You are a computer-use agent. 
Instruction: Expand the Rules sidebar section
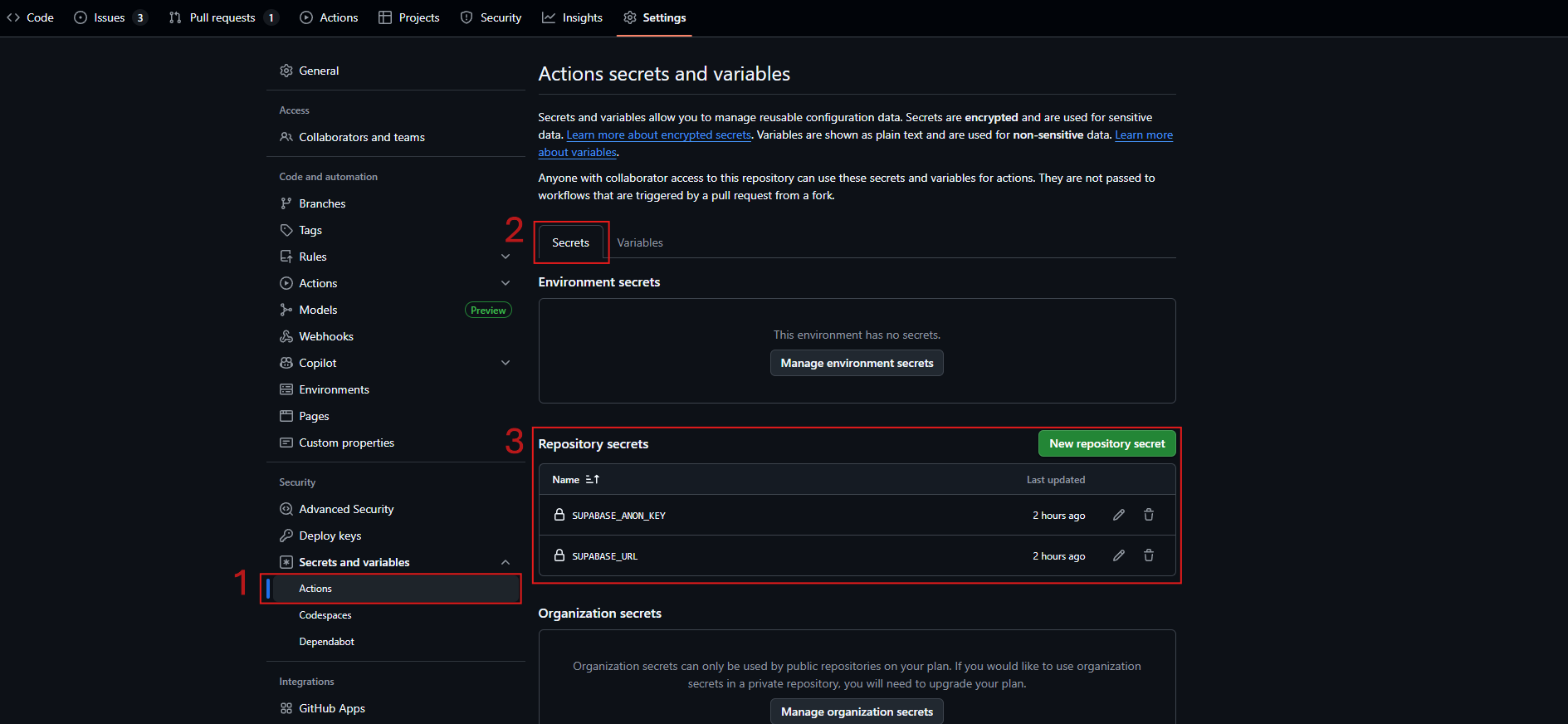click(x=506, y=257)
